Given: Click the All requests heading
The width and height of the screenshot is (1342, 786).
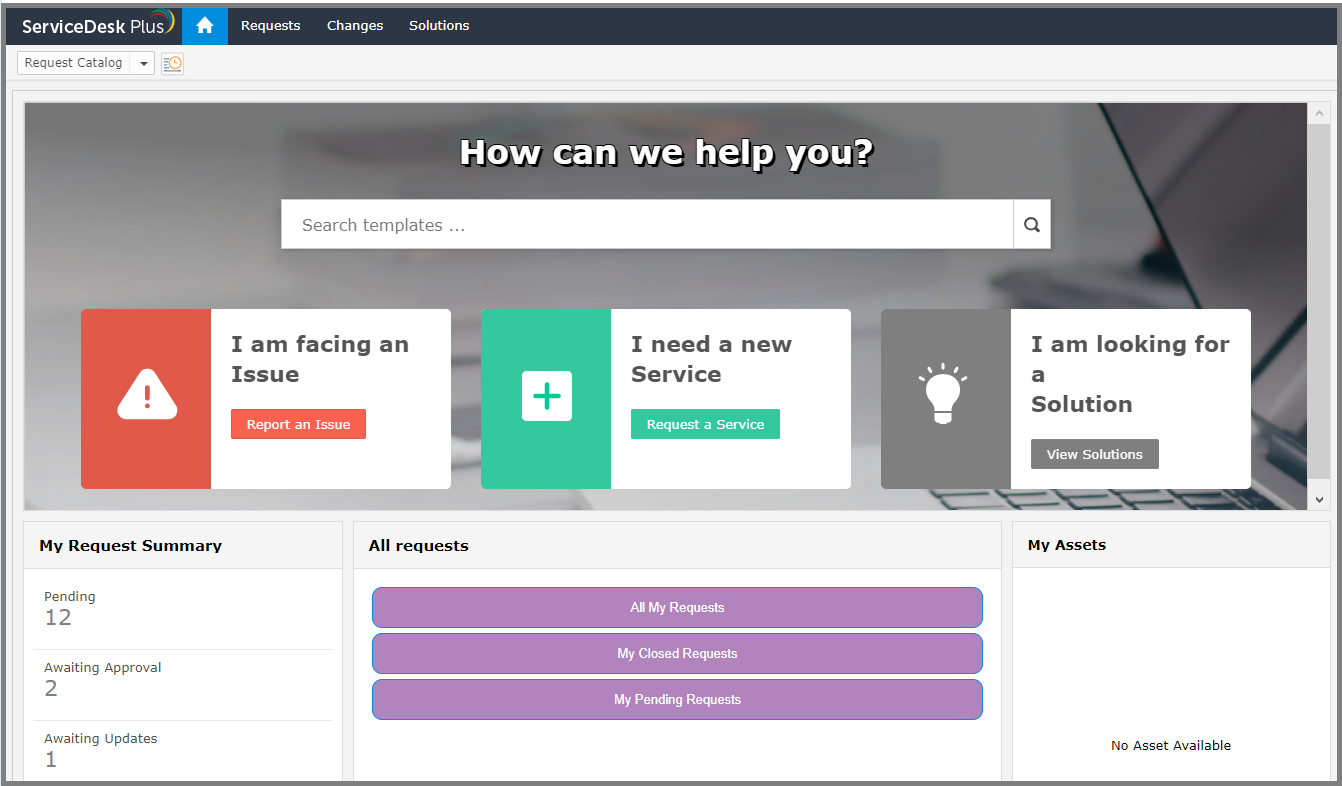Looking at the screenshot, I should point(419,546).
